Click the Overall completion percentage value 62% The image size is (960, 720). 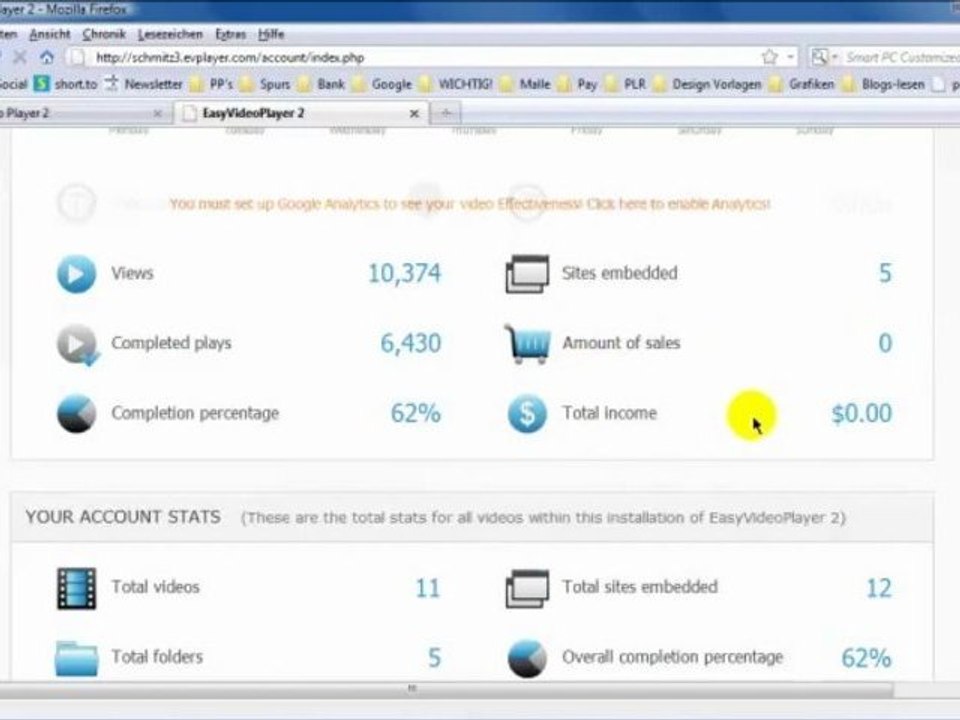(x=866, y=658)
